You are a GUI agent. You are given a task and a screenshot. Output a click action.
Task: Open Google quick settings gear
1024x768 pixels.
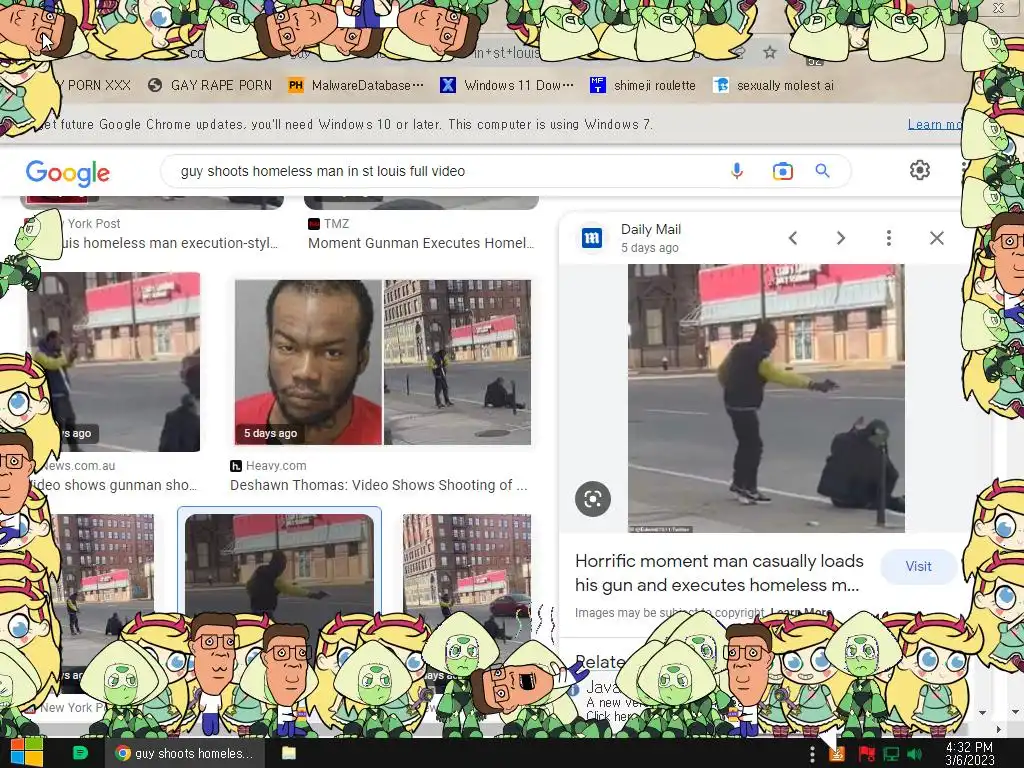tap(920, 170)
